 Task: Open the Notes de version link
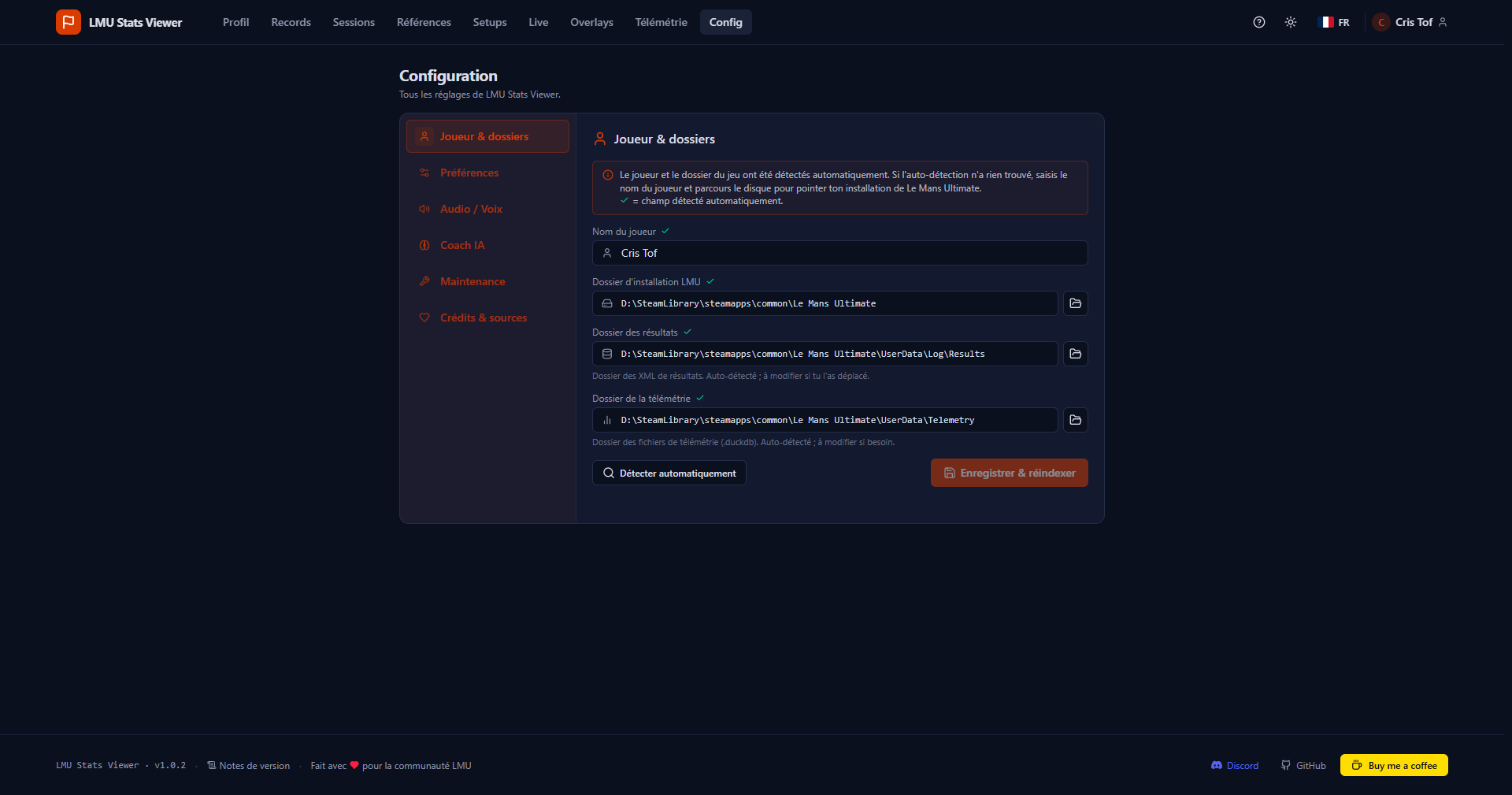click(x=248, y=766)
